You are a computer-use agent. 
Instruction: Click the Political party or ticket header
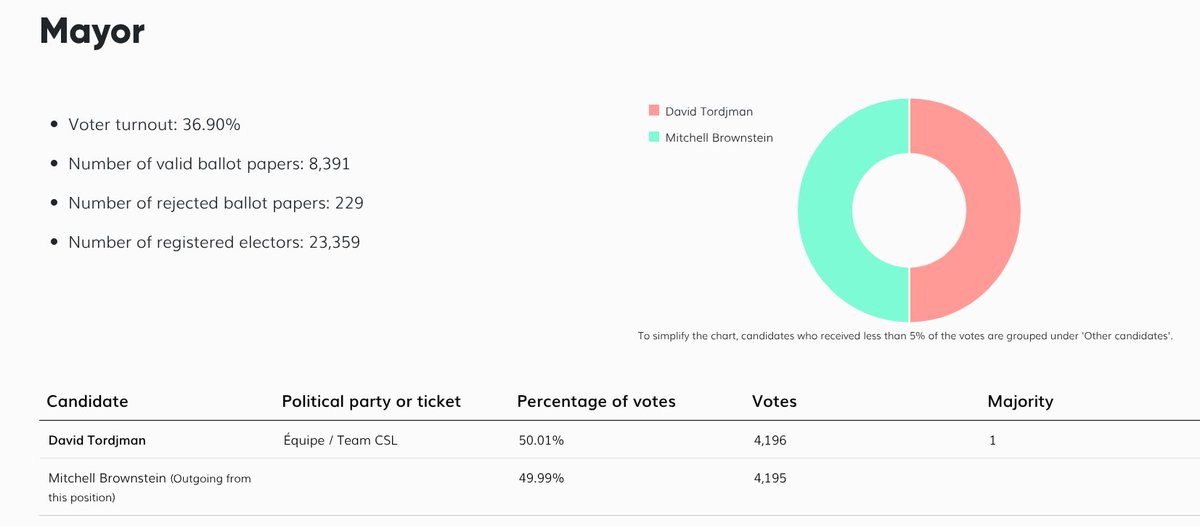371,401
